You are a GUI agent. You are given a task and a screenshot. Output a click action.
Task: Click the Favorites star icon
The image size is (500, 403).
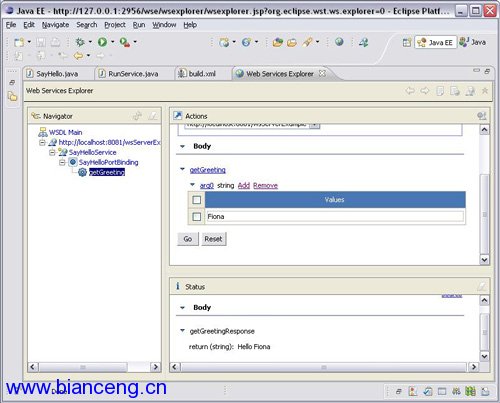point(485,90)
